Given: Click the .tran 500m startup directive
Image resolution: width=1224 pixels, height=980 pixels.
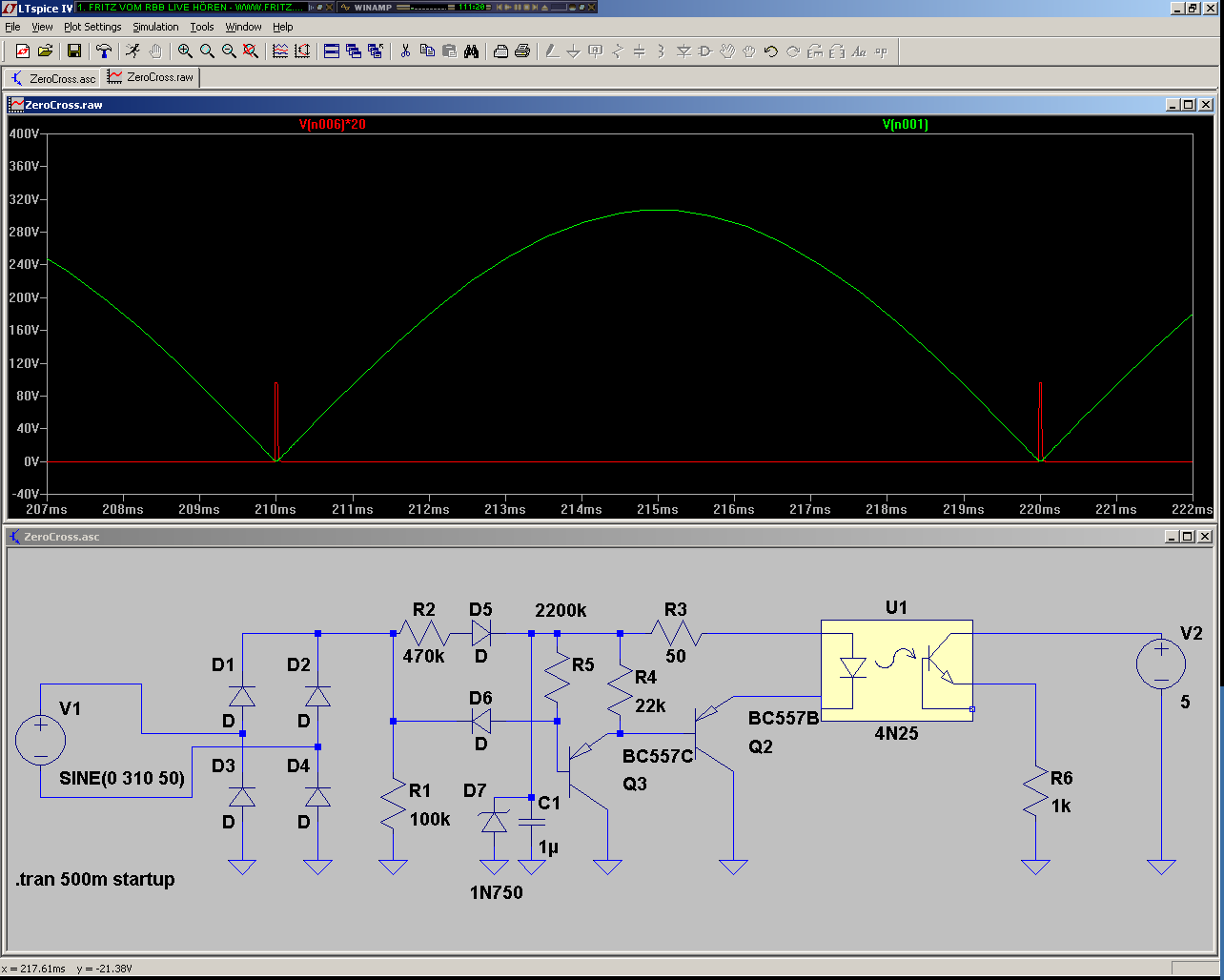Looking at the screenshot, I should coord(95,879).
